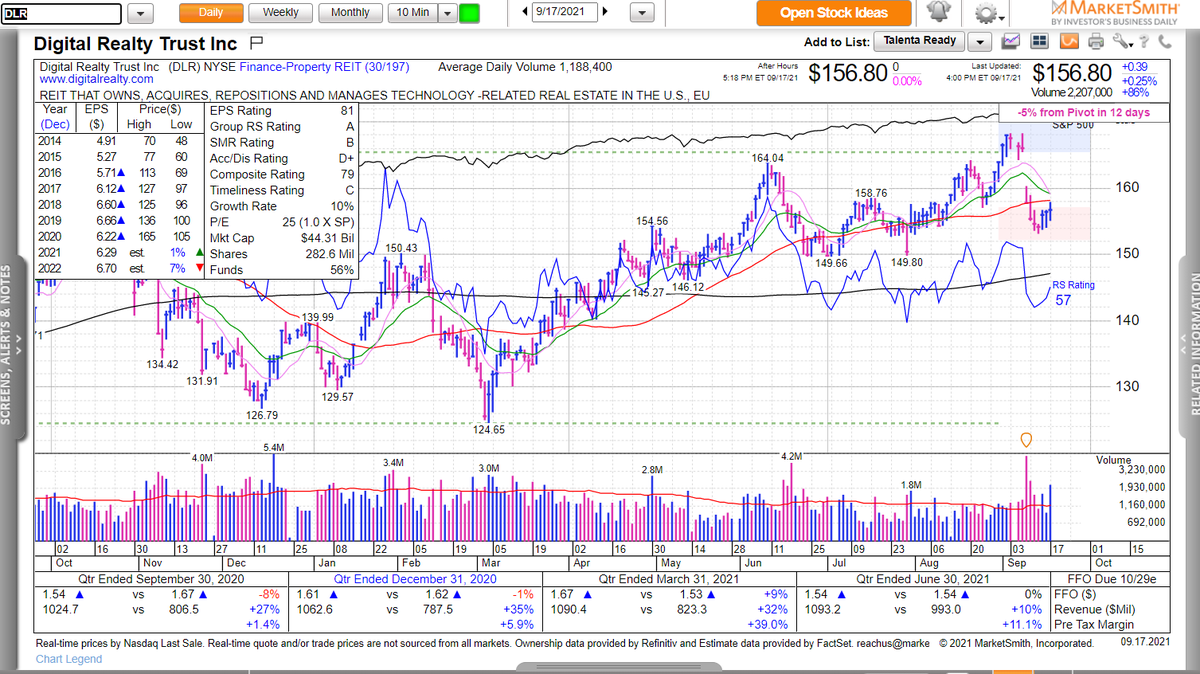
Task: Print the chart with the printer icon
Action: pyautogui.click(x=1095, y=42)
